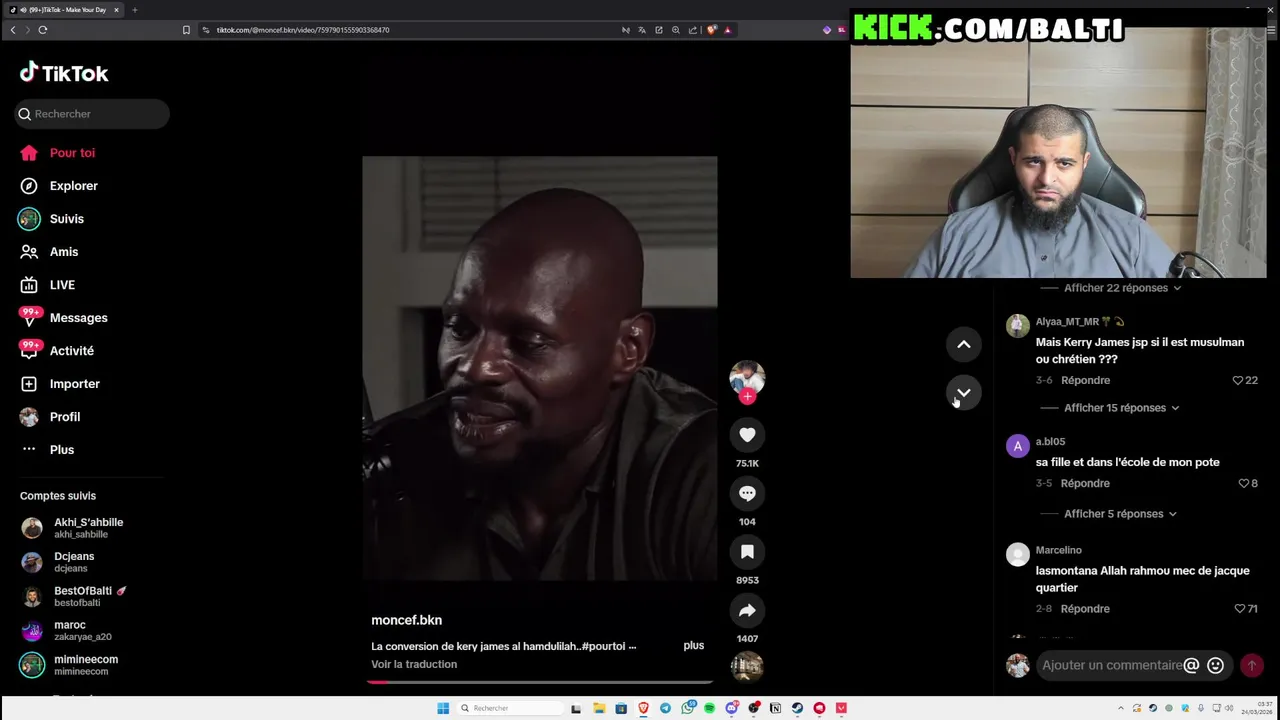Image resolution: width=1280 pixels, height=720 pixels.
Task: Open Brave Shields lion icon
Action: pos(711,30)
